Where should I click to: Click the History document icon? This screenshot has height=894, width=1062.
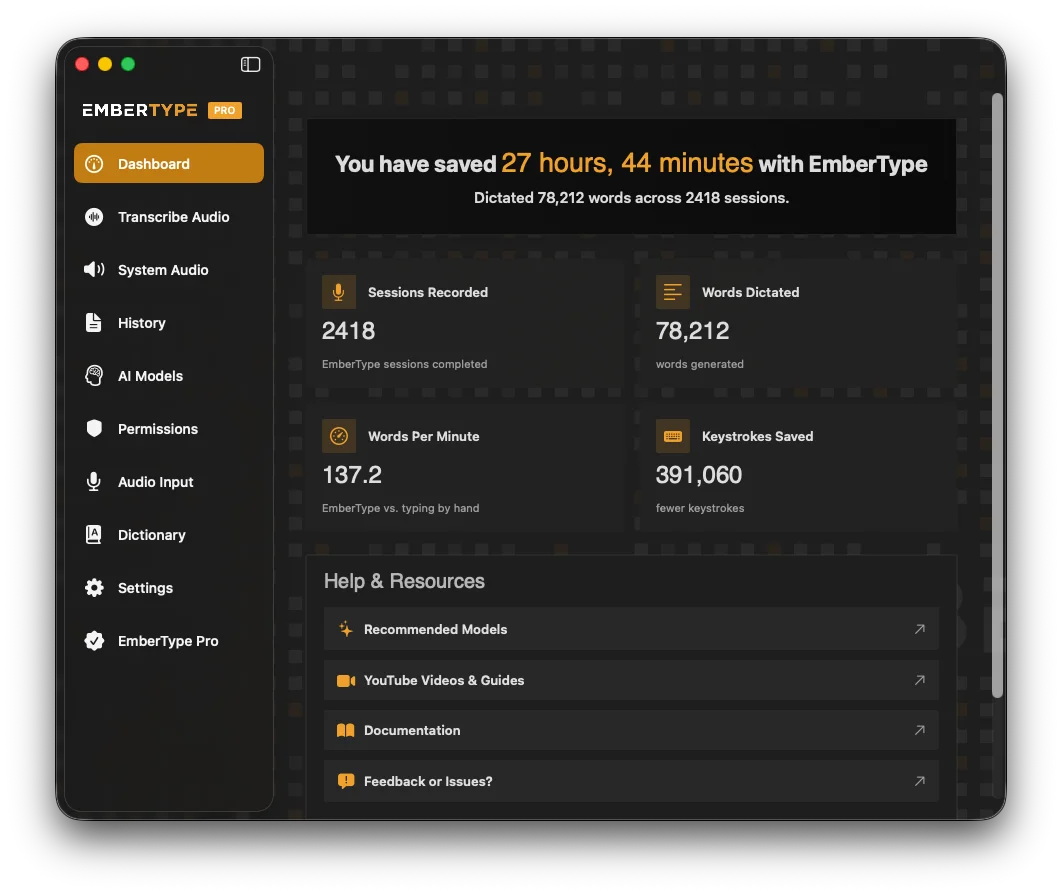(x=94, y=322)
